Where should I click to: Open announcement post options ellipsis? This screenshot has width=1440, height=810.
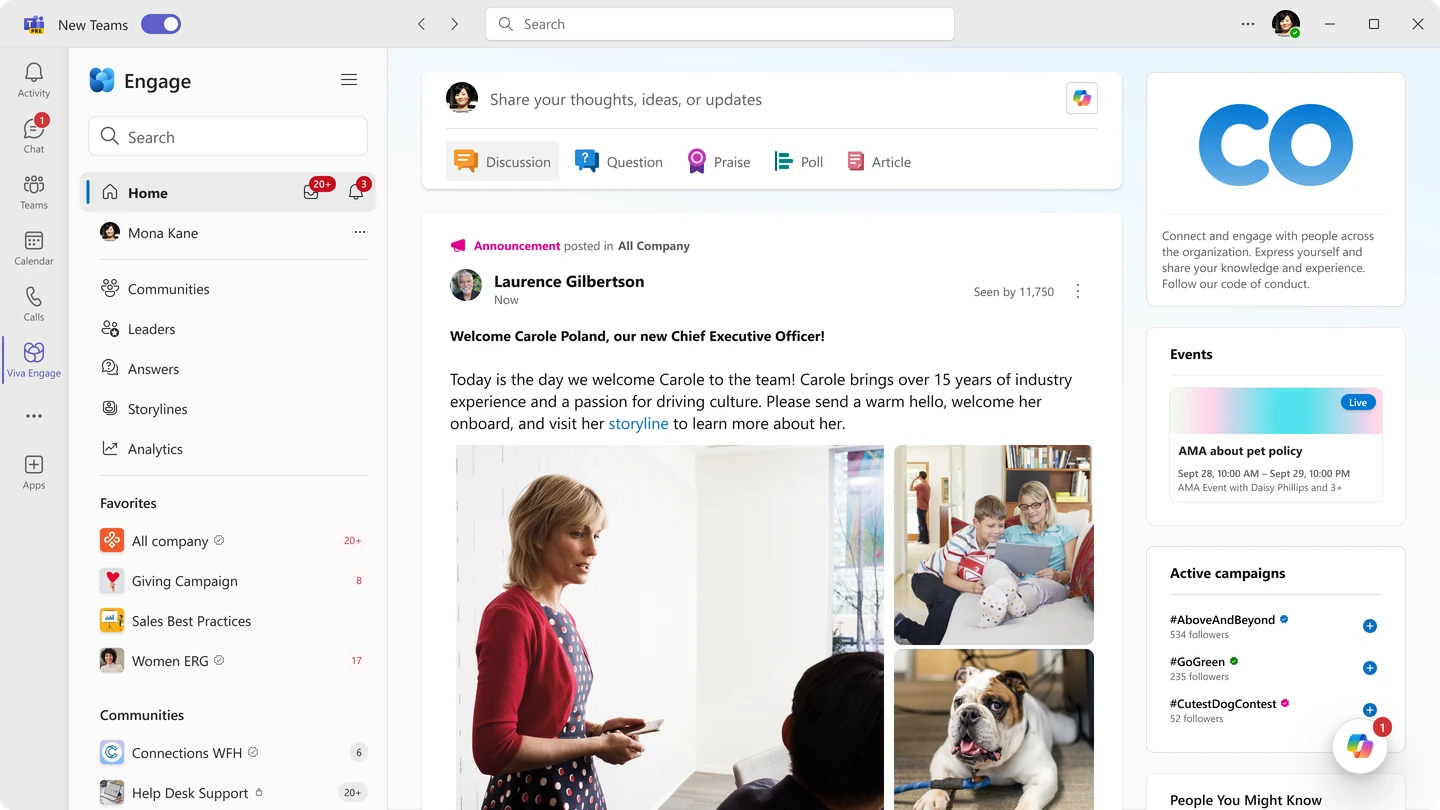coord(1078,291)
